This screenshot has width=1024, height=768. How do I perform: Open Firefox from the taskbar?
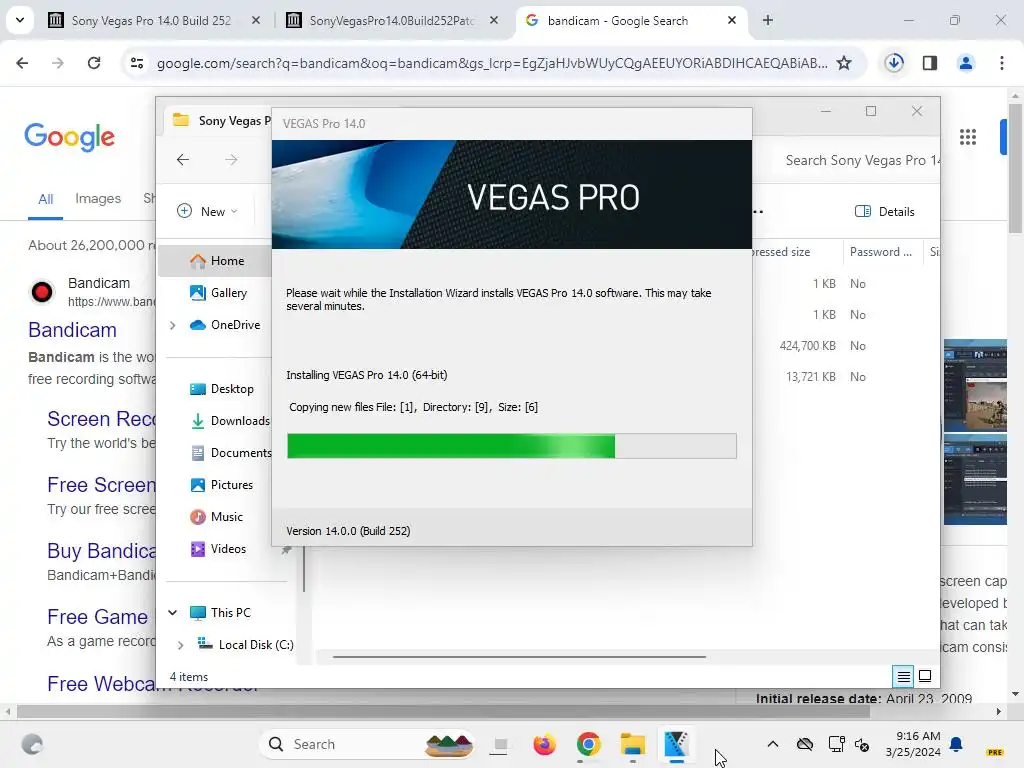(544, 744)
